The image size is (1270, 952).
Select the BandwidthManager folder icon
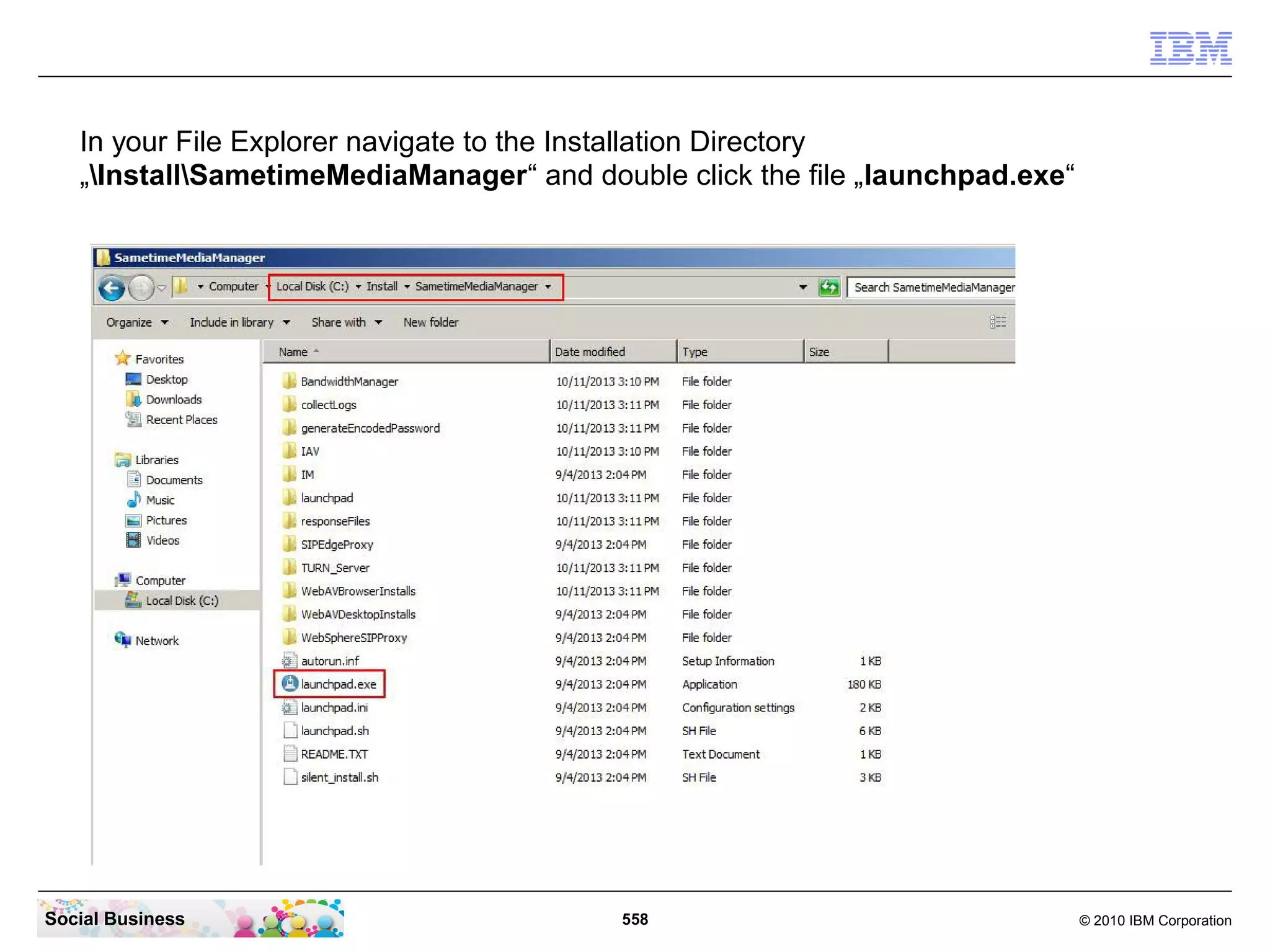click(x=289, y=381)
